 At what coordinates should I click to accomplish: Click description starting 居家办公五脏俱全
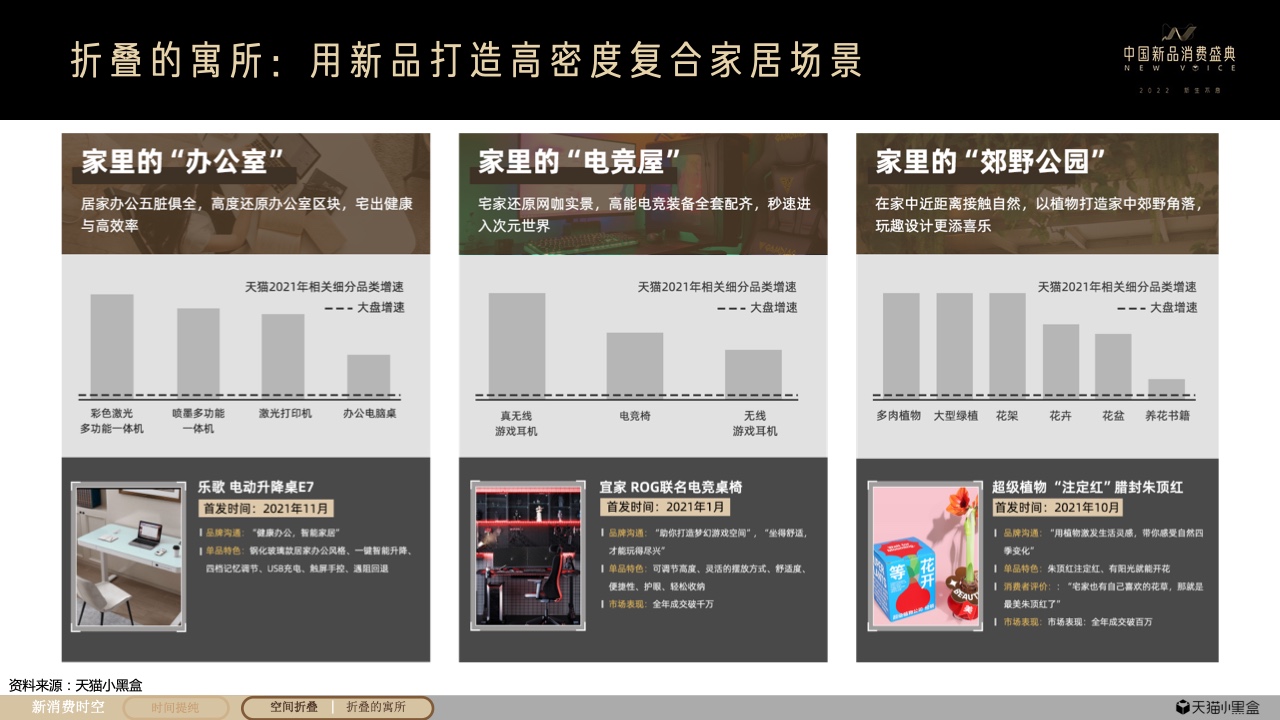pyautogui.click(x=246, y=214)
